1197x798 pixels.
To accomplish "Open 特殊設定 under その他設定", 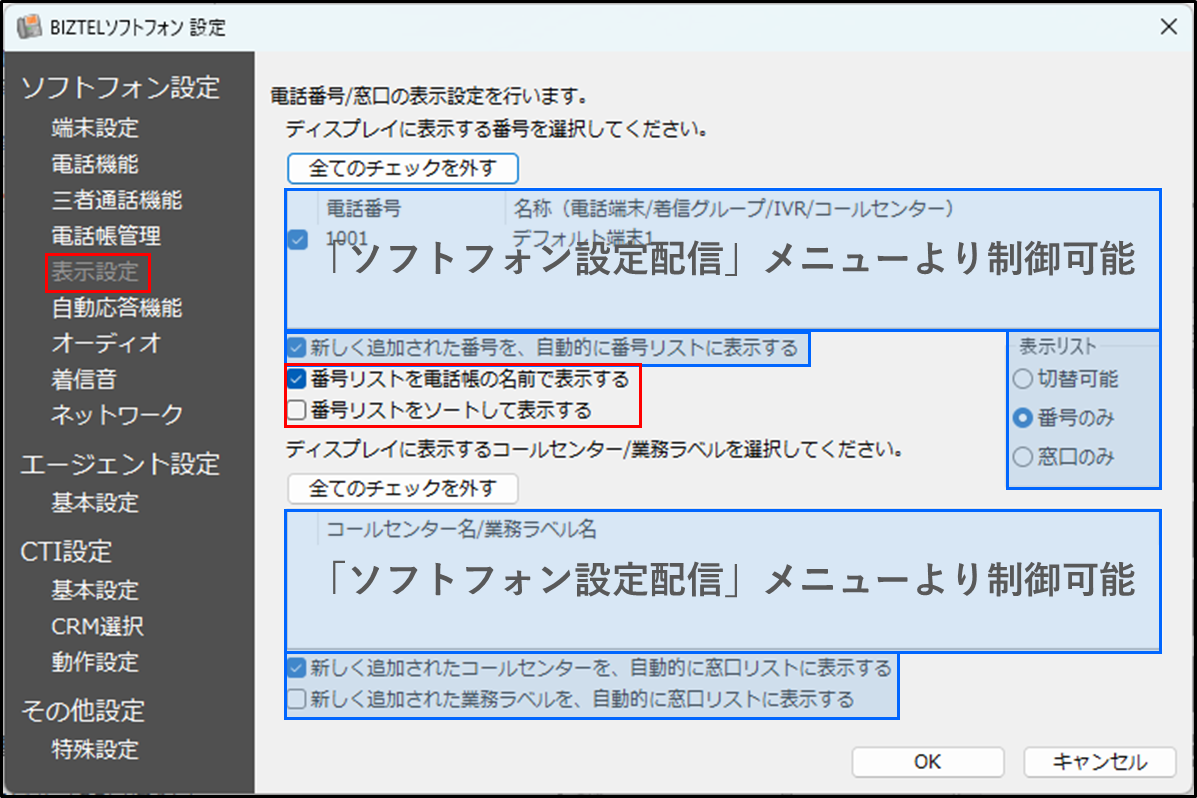I will pos(95,750).
